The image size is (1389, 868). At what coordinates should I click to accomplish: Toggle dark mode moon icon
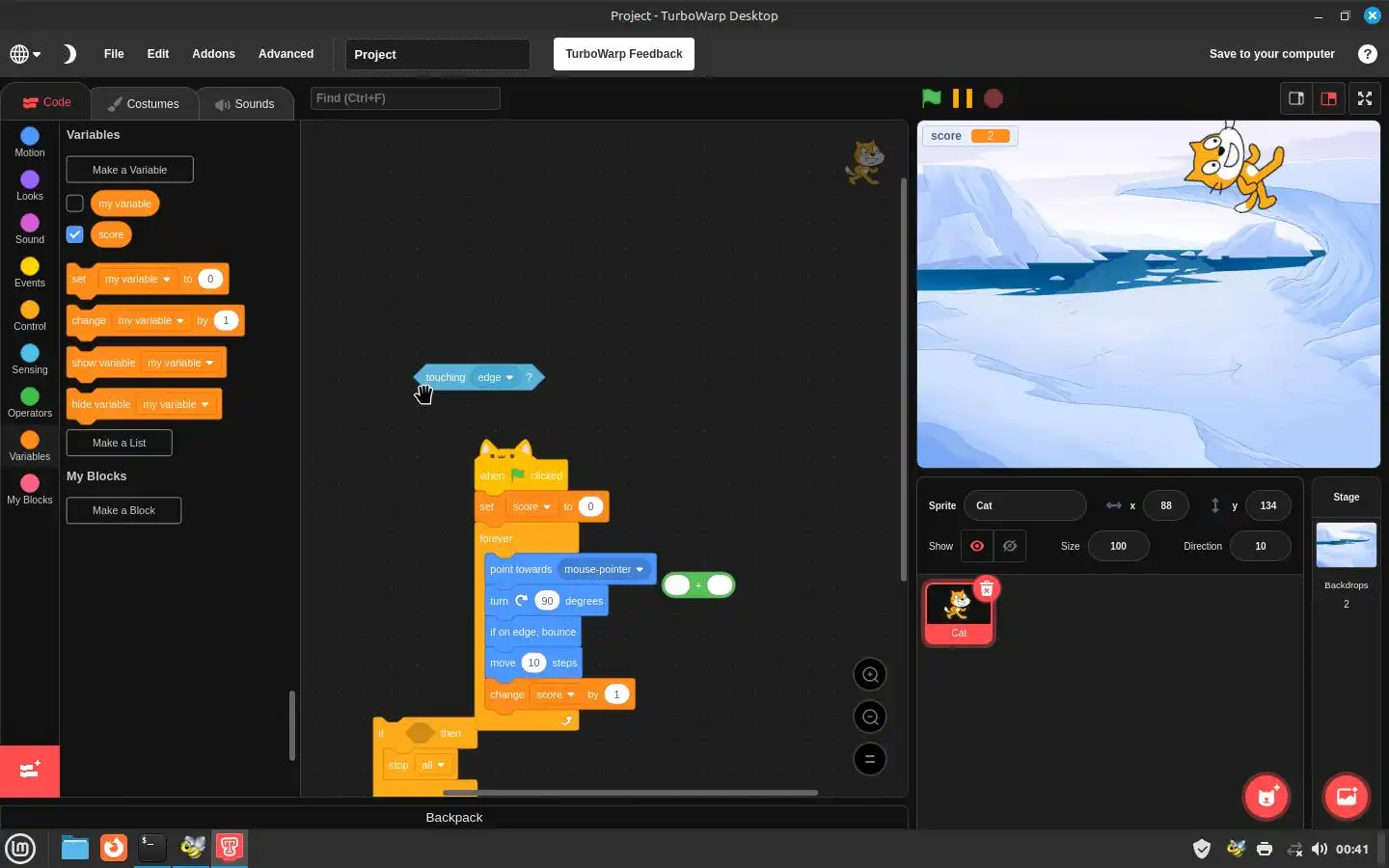click(x=69, y=54)
